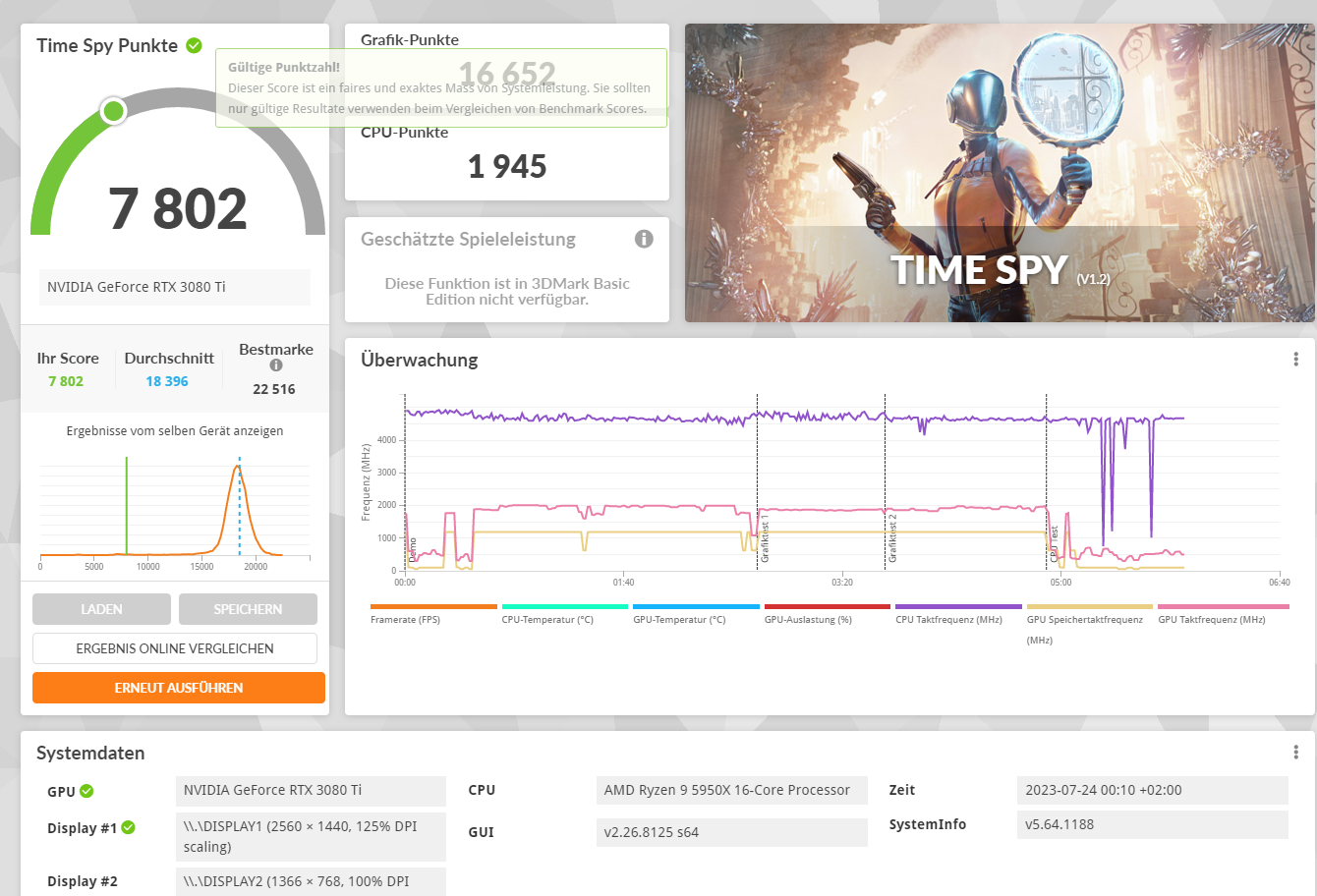This screenshot has width=1317, height=896.
Task: Toggle the Framerate (FPS) legend swatch
Action: point(433,607)
